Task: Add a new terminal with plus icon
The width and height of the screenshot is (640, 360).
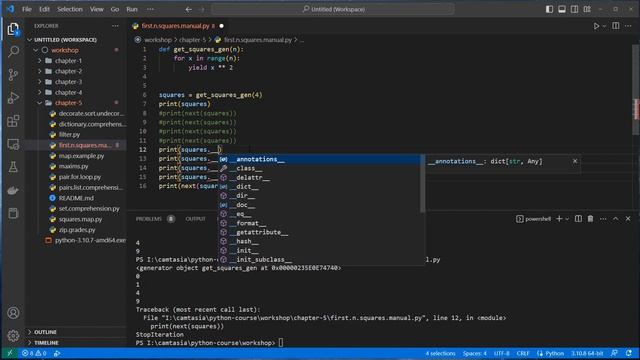Action: [x=559, y=219]
